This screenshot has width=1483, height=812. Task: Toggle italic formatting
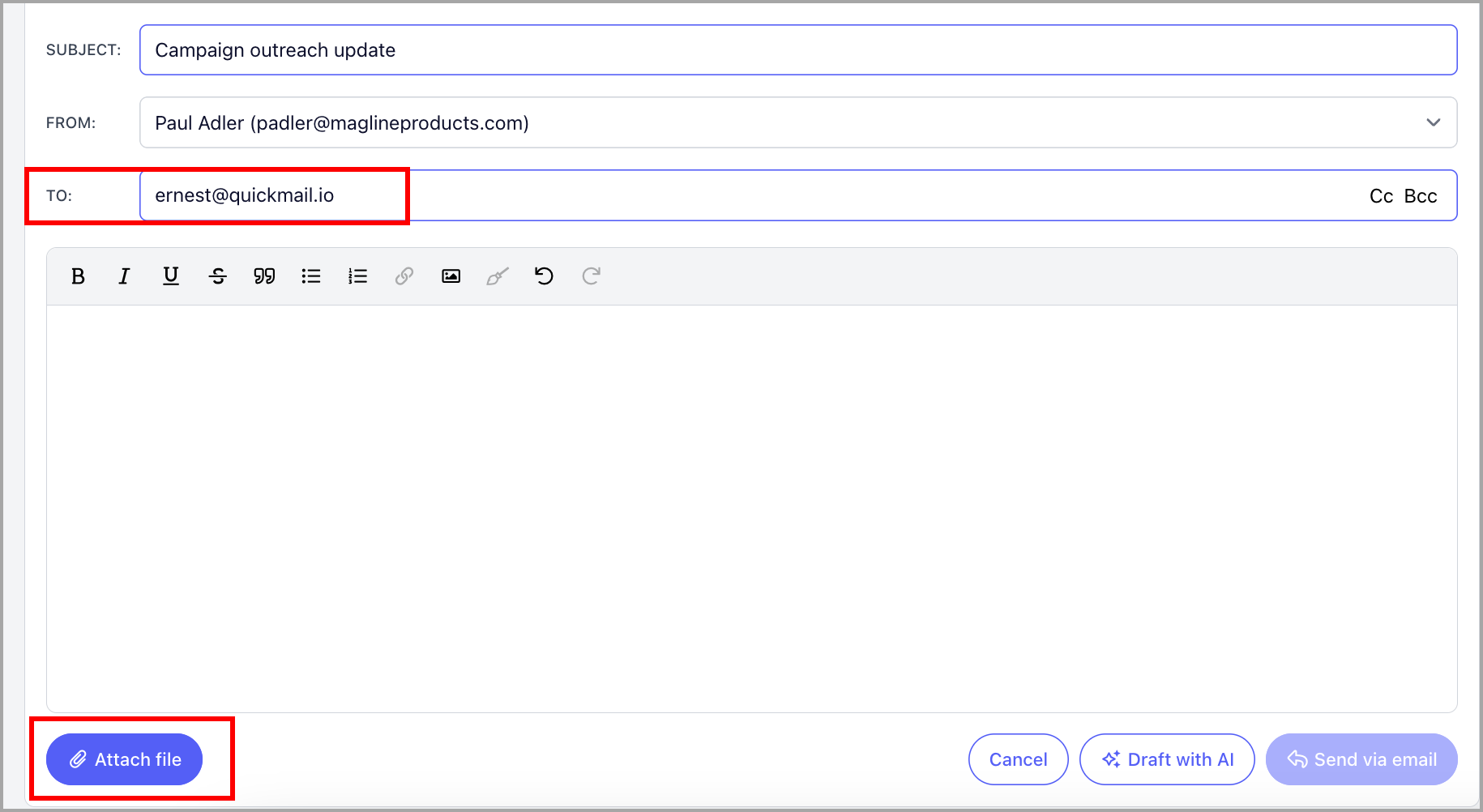(124, 276)
